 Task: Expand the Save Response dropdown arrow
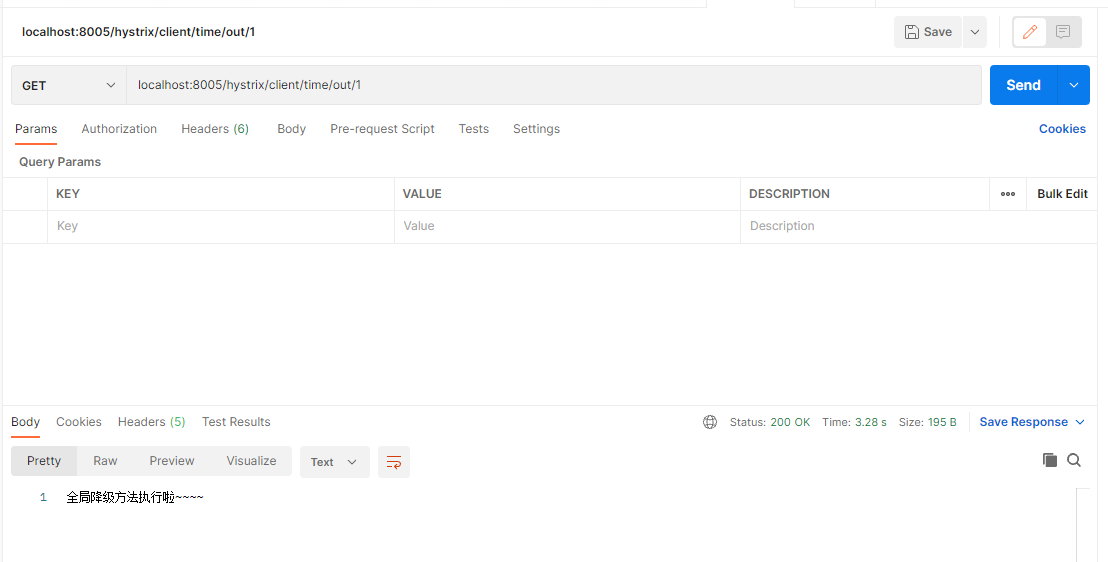click(x=1080, y=422)
